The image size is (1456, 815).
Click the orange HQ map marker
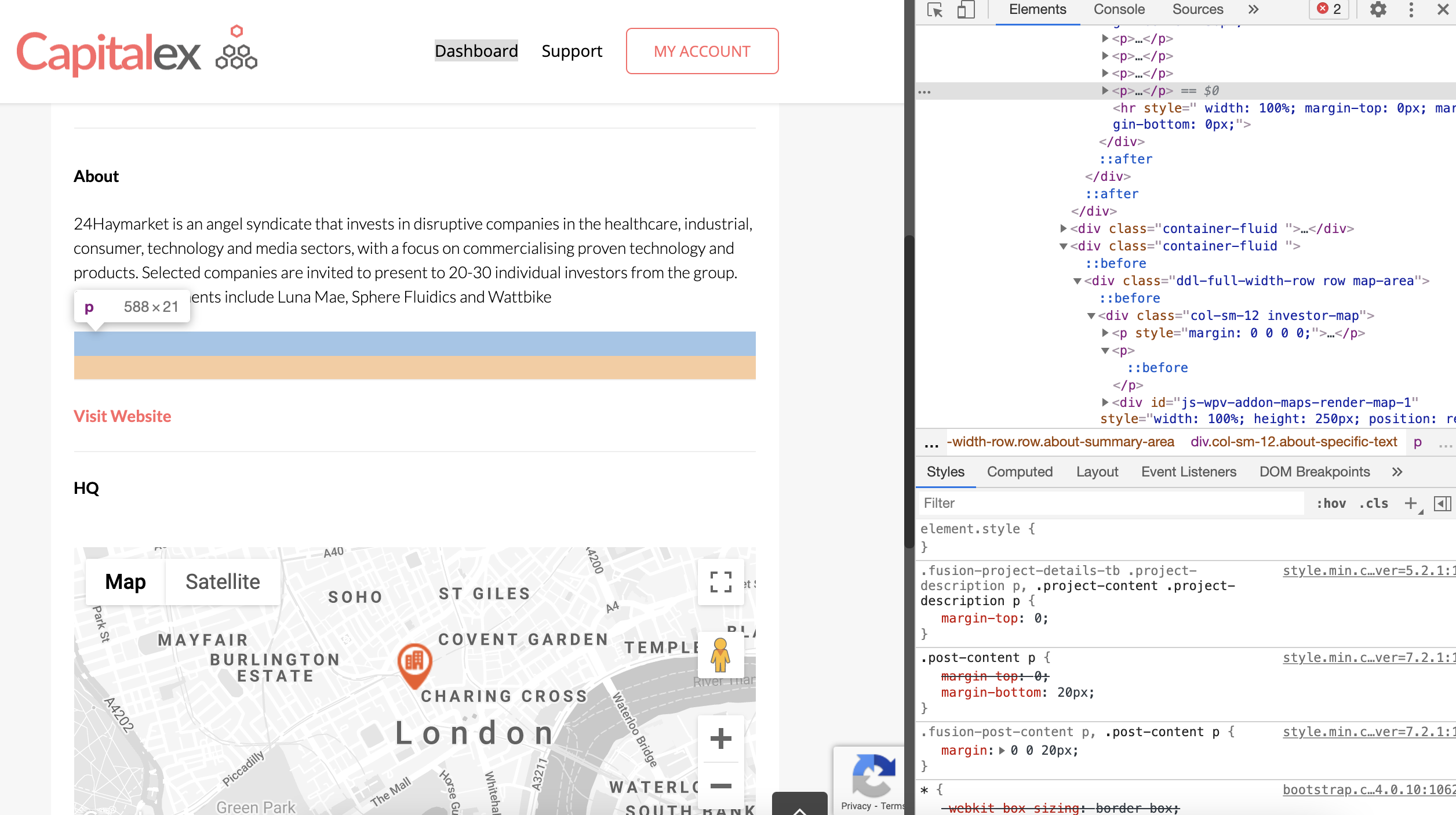pyautogui.click(x=414, y=665)
